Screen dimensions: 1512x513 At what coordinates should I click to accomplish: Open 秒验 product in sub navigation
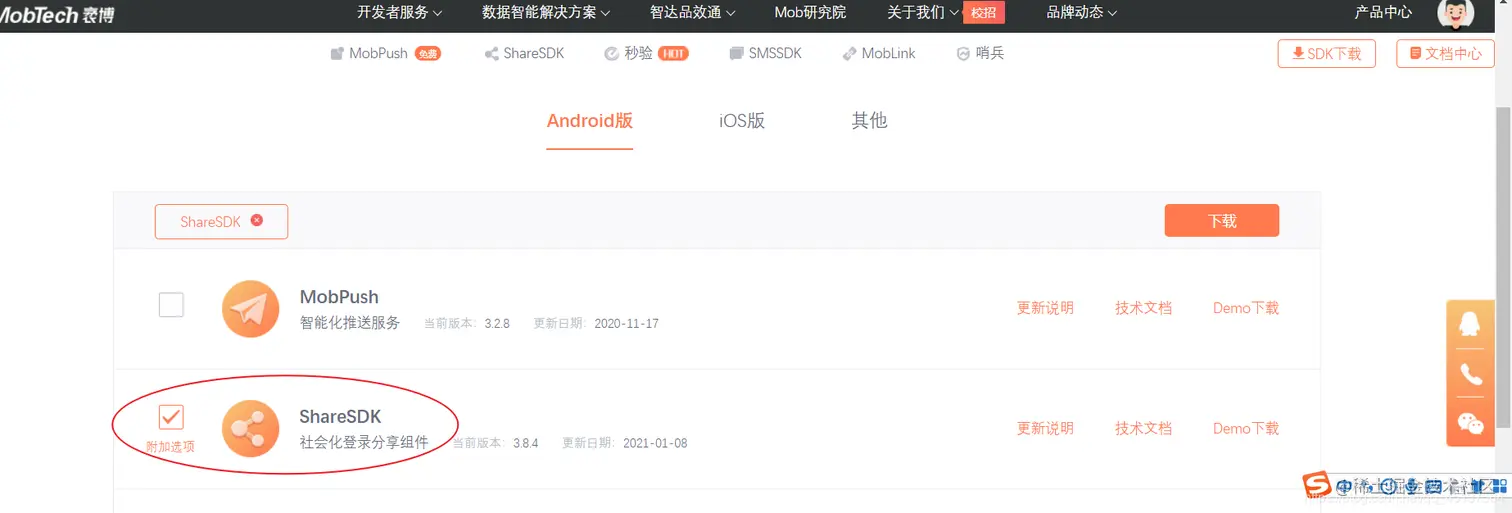pyautogui.click(x=646, y=53)
